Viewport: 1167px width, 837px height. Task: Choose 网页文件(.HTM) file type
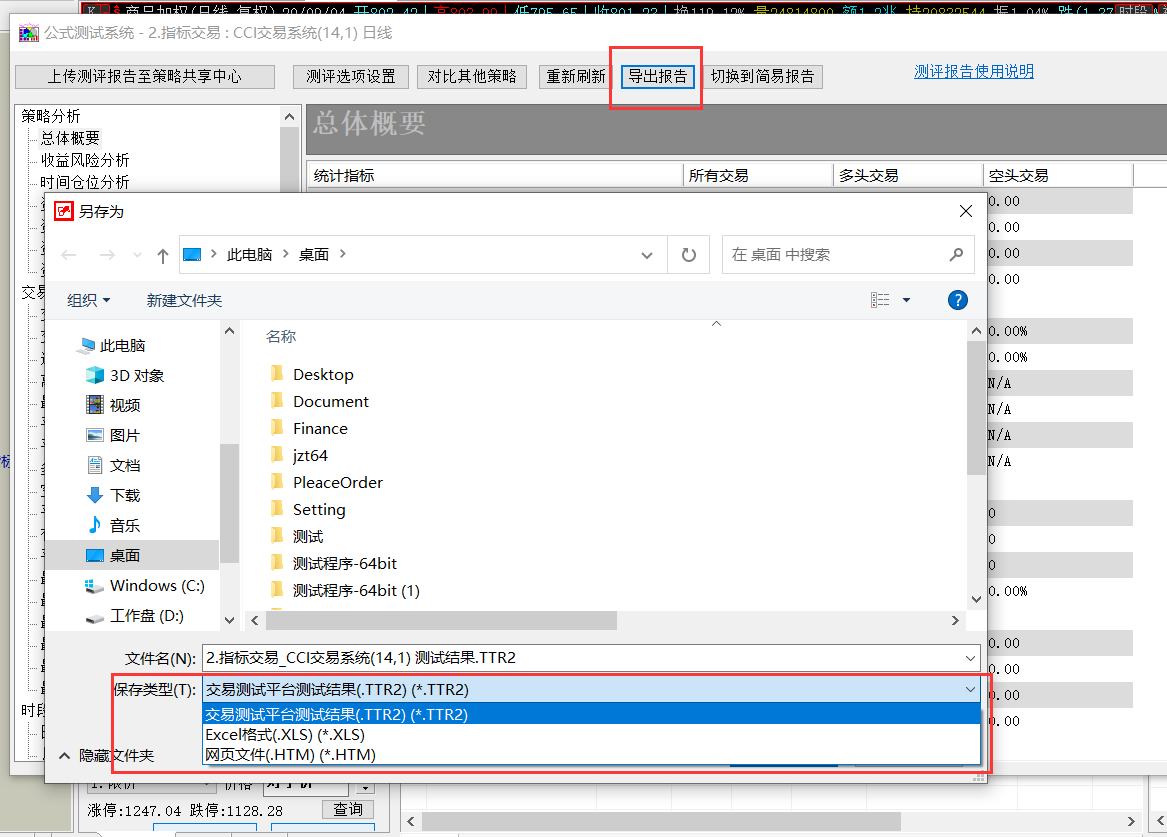[592, 754]
